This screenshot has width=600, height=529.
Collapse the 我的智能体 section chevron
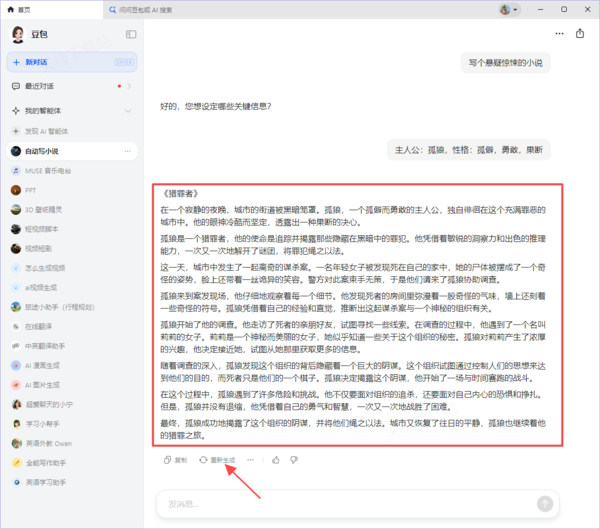coord(129,111)
